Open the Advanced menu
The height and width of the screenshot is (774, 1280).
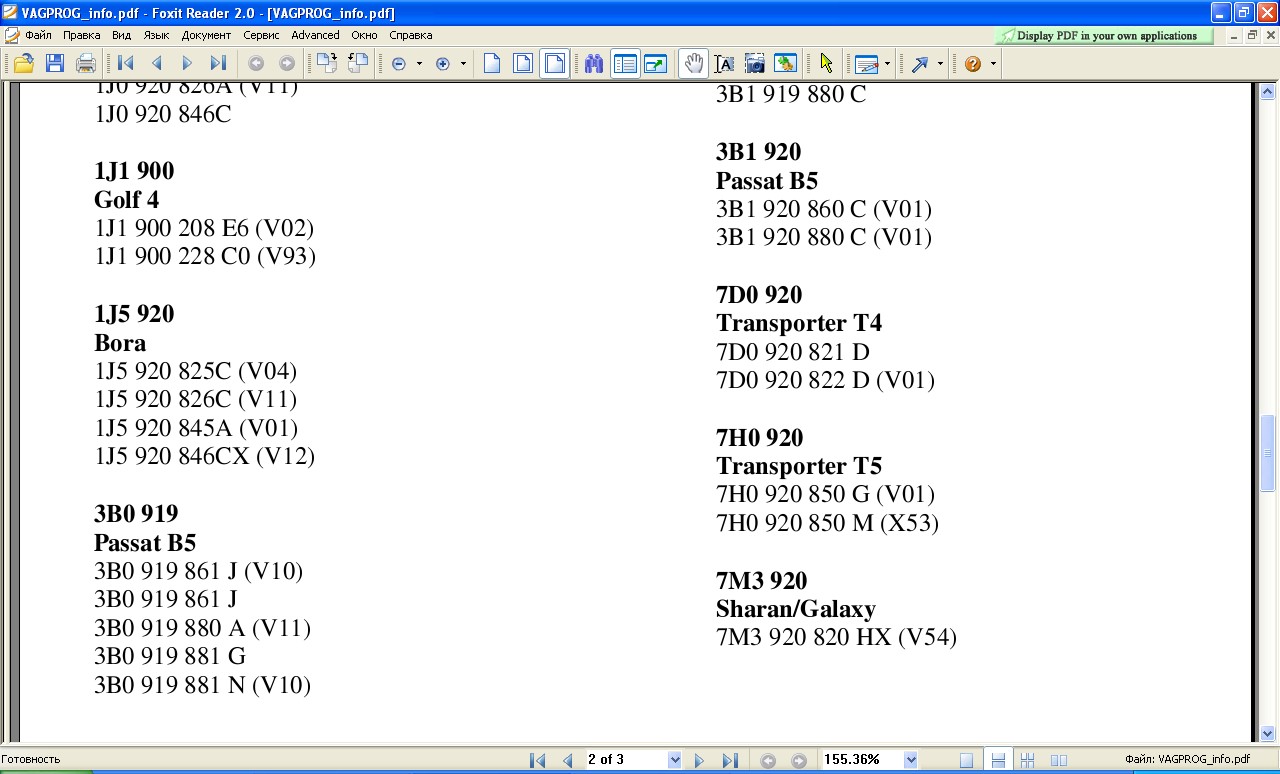click(316, 35)
